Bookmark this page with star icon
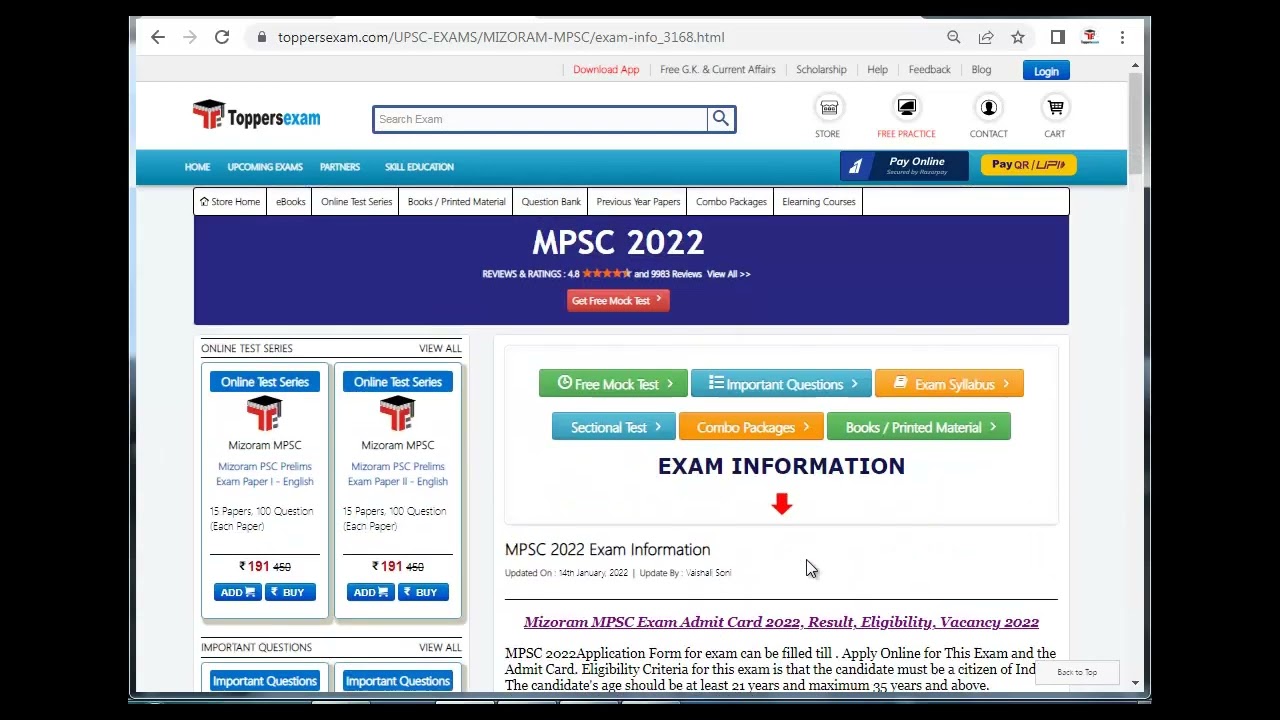This screenshot has width=1280, height=720. click(x=1018, y=37)
